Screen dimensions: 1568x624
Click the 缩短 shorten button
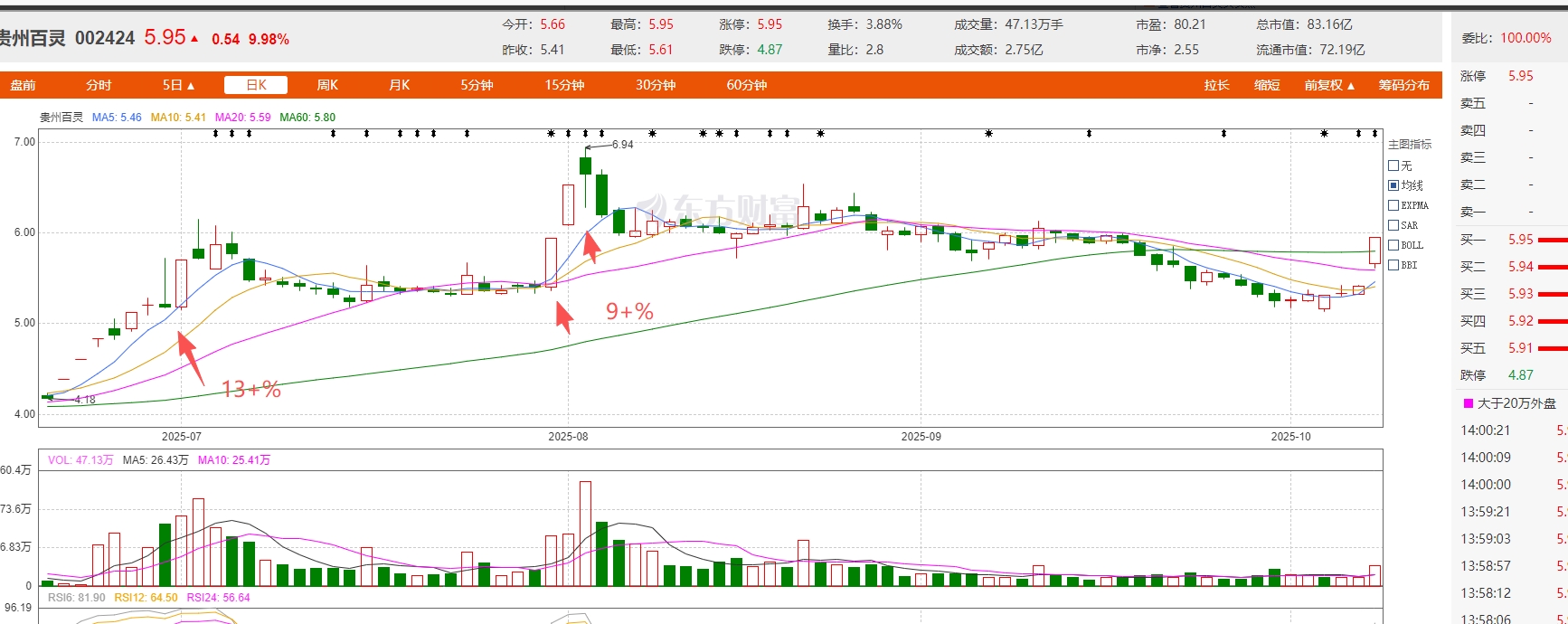[1267, 85]
